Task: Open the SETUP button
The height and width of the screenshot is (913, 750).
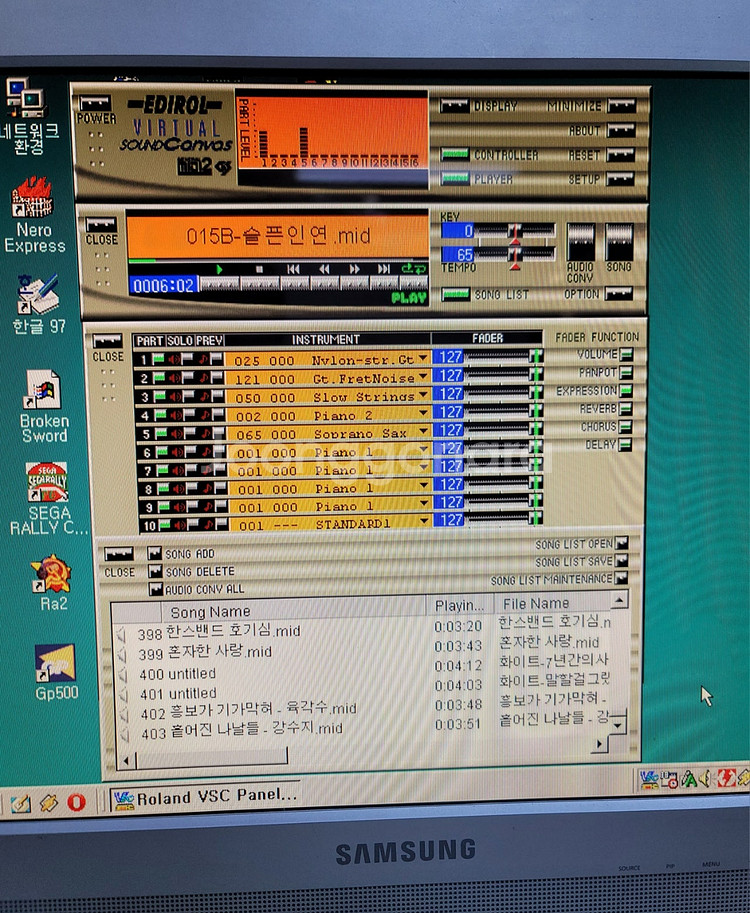Action: [x=621, y=179]
